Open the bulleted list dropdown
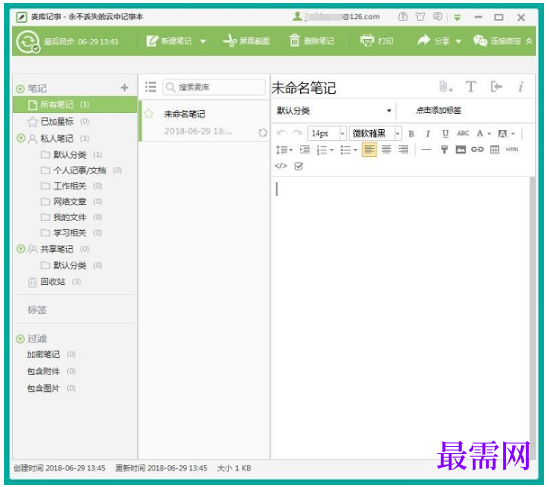 click(348, 150)
